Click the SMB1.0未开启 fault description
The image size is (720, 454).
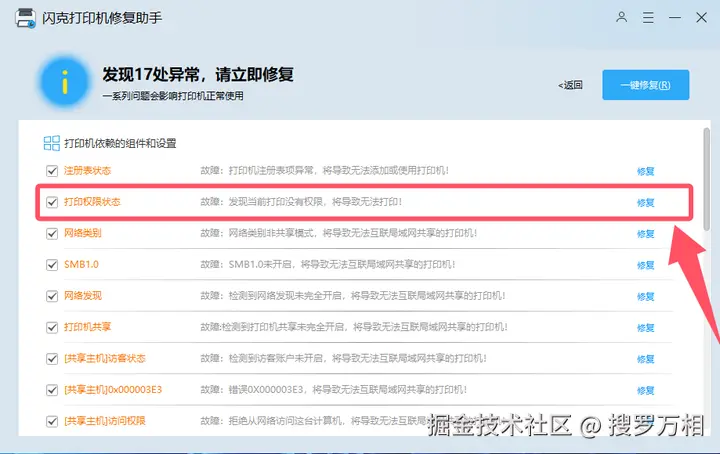tap(328, 264)
